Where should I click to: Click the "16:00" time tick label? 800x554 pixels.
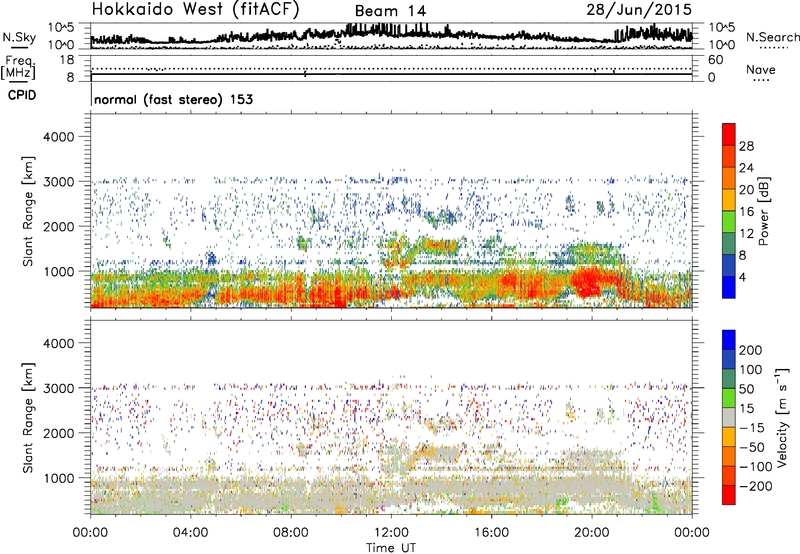[x=491, y=533]
